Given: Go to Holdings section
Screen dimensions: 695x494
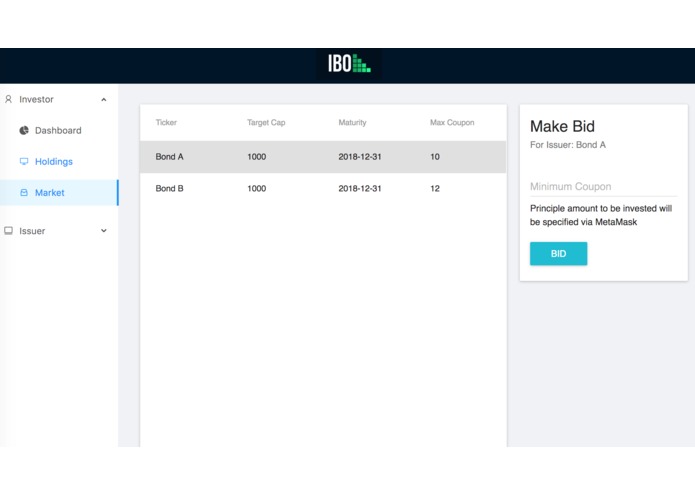Looking at the screenshot, I should point(54,161).
